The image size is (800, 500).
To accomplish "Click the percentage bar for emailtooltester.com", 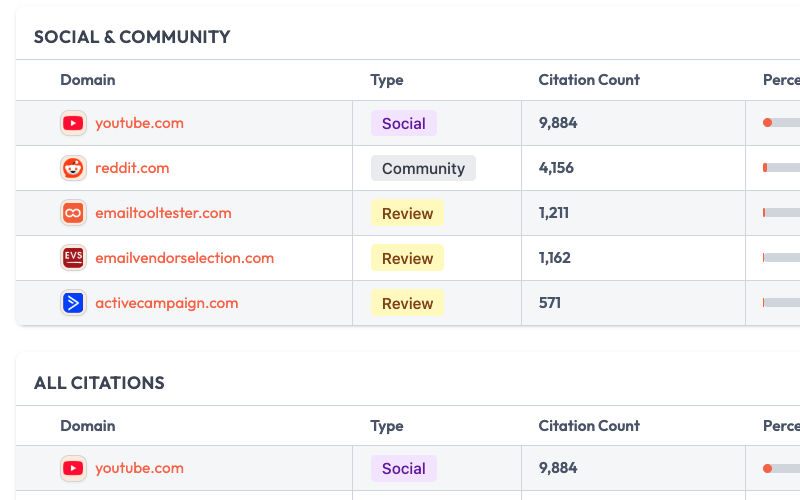I will tap(781, 213).
